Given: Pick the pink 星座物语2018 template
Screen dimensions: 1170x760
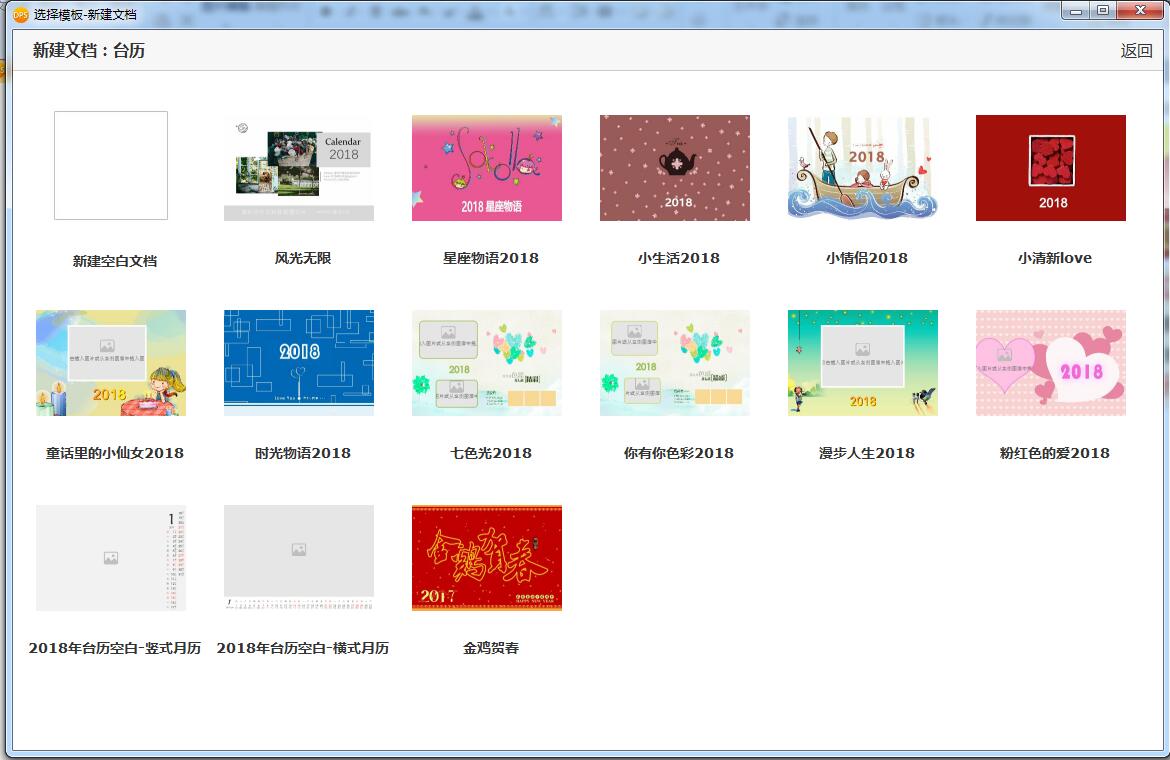Looking at the screenshot, I should click(x=487, y=168).
